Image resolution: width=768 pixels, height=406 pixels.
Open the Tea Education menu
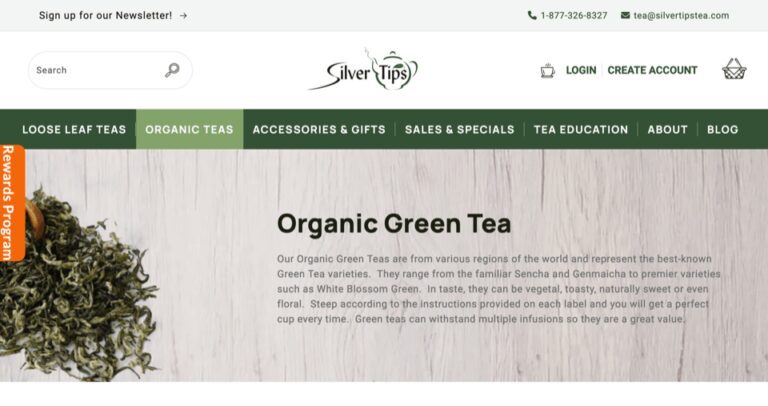coord(580,129)
